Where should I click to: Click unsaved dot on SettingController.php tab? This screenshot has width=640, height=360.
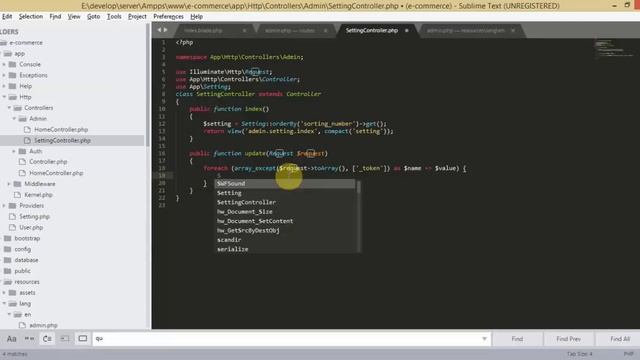point(407,31)
